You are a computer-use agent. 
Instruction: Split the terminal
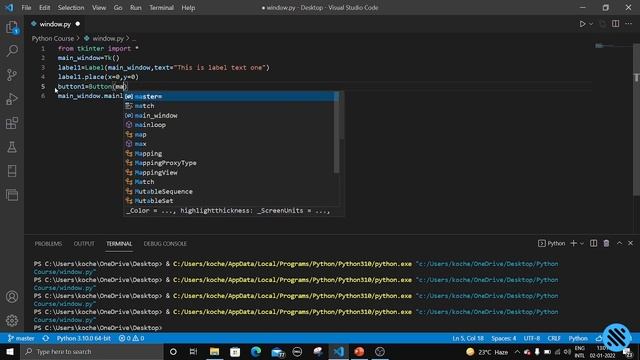point(593,243)
